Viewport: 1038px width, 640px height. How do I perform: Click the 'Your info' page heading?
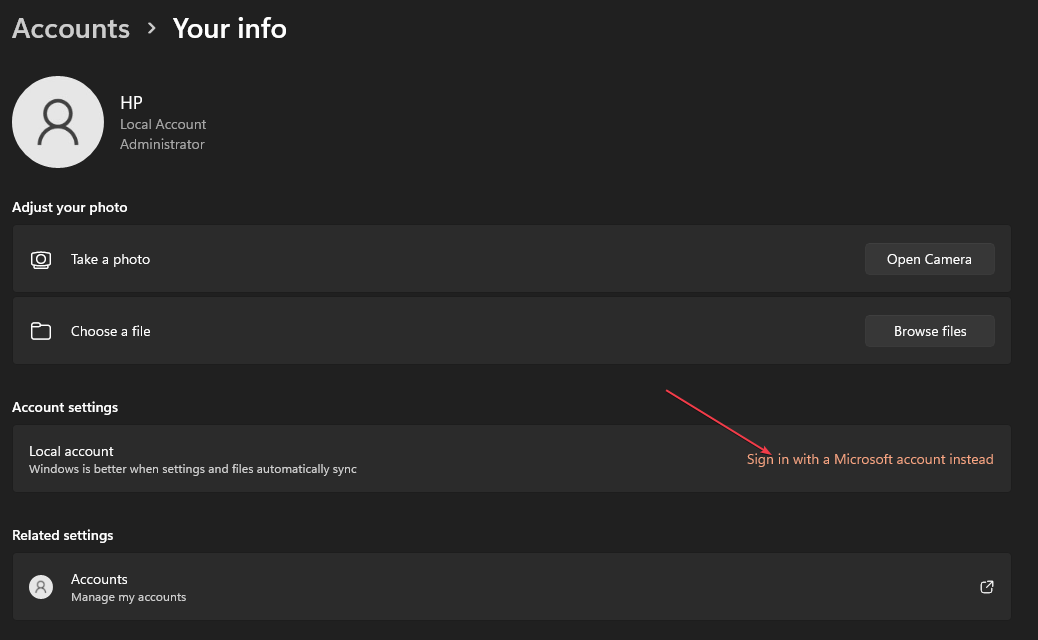[230, 28]
